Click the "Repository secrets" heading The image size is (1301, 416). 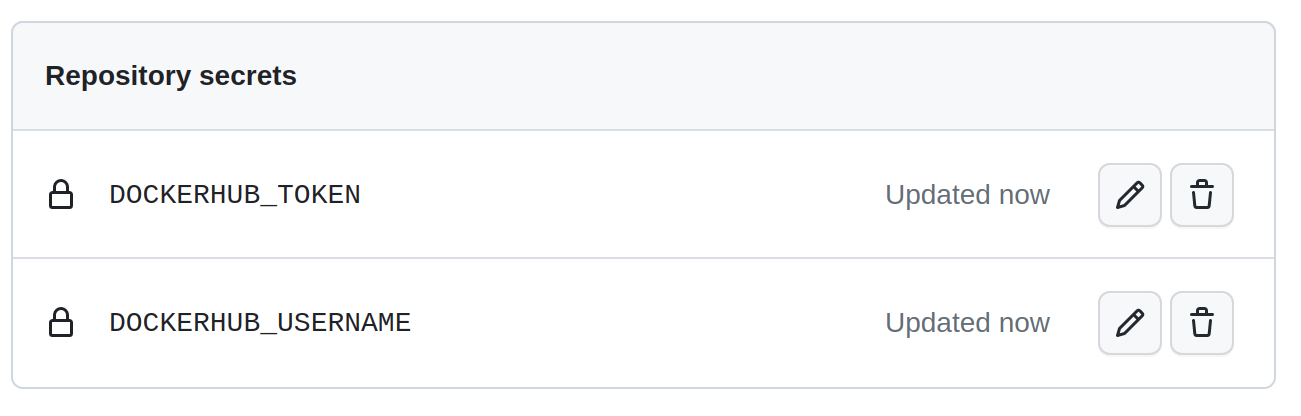point(171,76)
